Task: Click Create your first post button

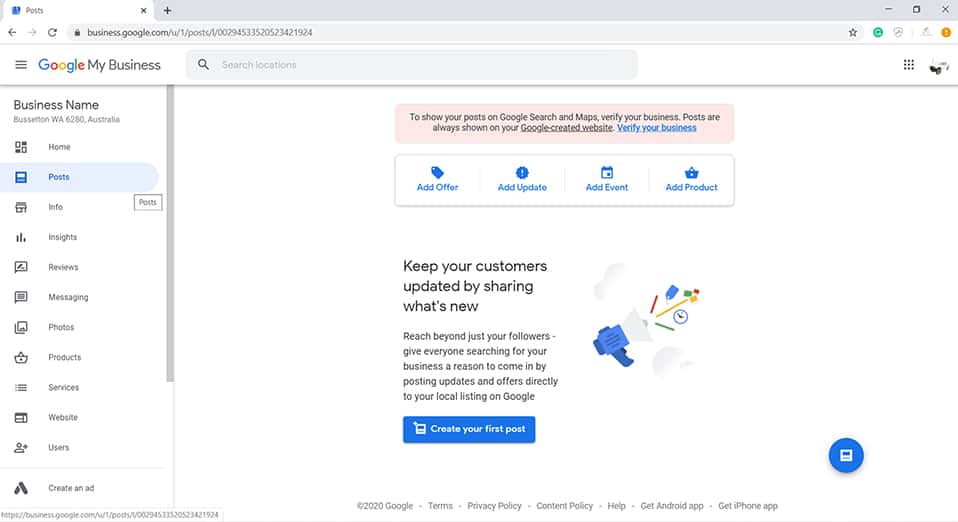Action: pos(469,429)
